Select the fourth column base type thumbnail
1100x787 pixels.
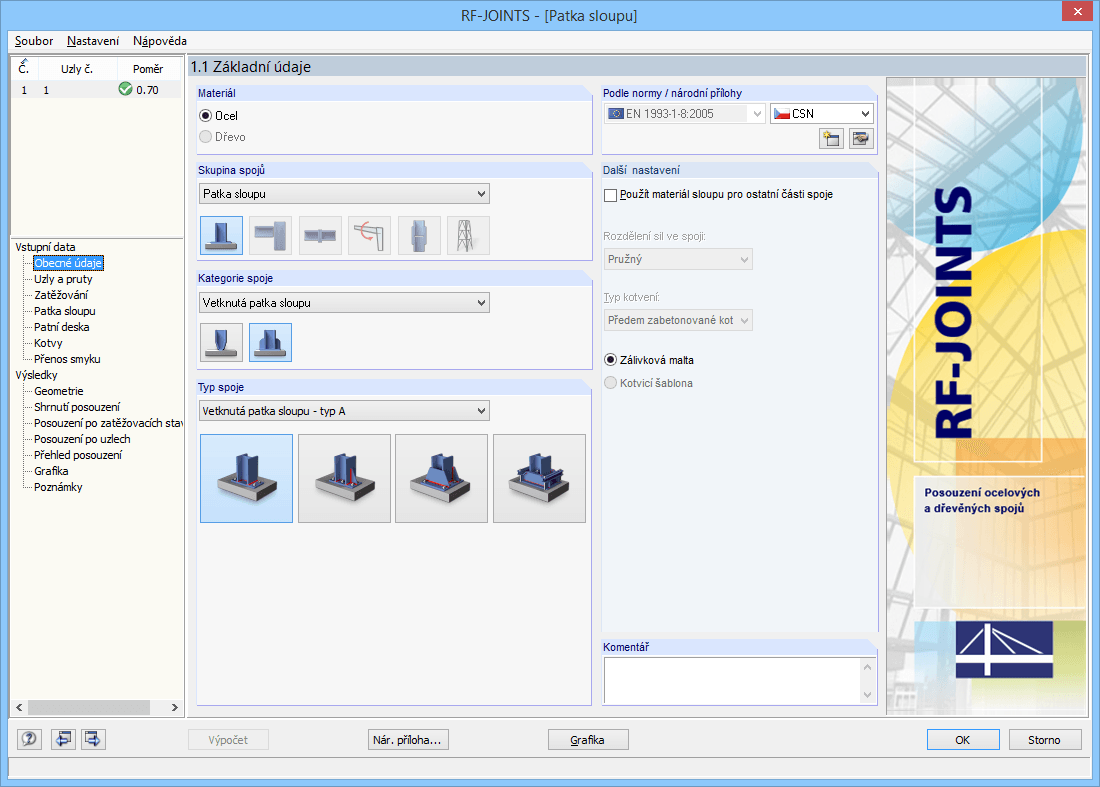(539, 478)
